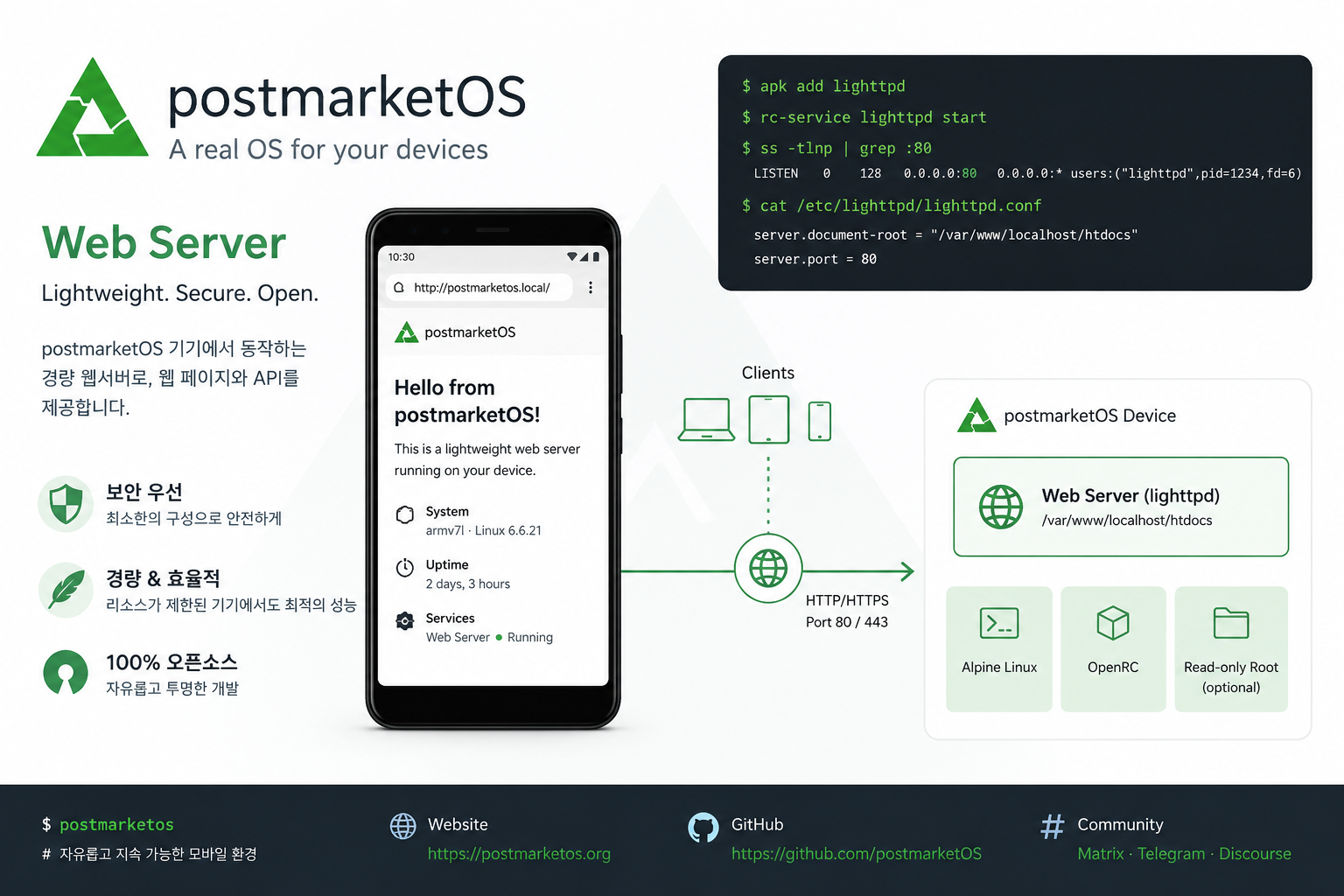1344x896 pixels.
Task: Click the '리소스가 제한된 기기에서도 최적의 성능' description
Action: (x=231, y=605)
